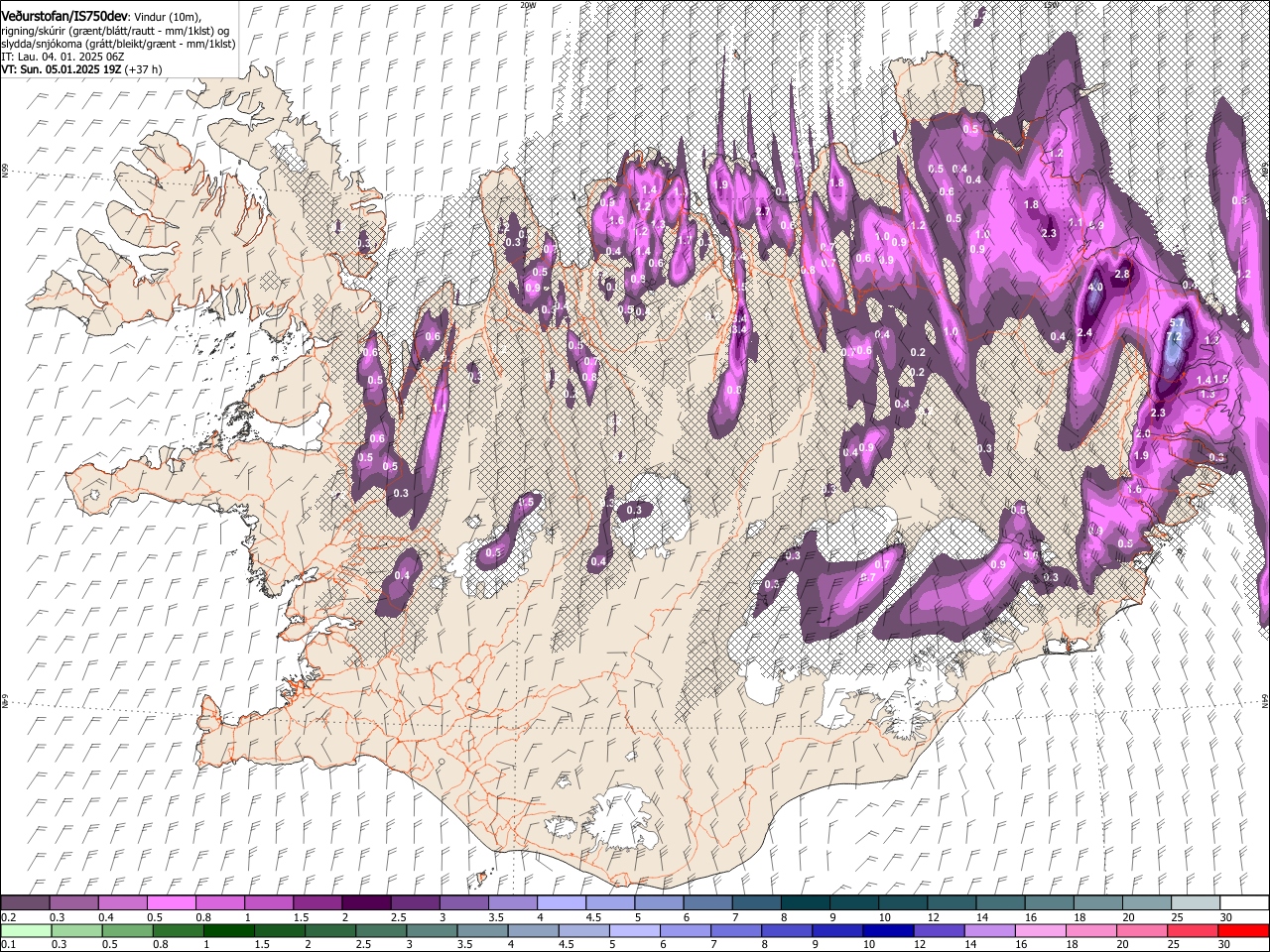Pick upper legend swatch between 1 and 1.5

tap(269, 903)
